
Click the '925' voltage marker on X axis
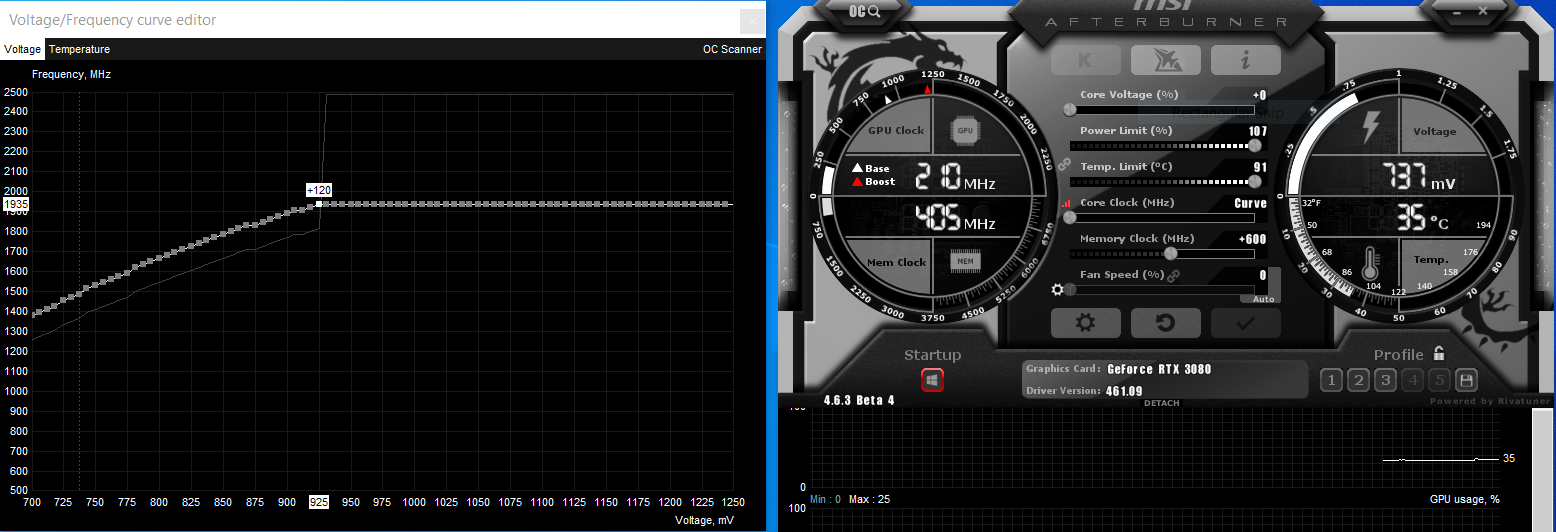point(319,501)
